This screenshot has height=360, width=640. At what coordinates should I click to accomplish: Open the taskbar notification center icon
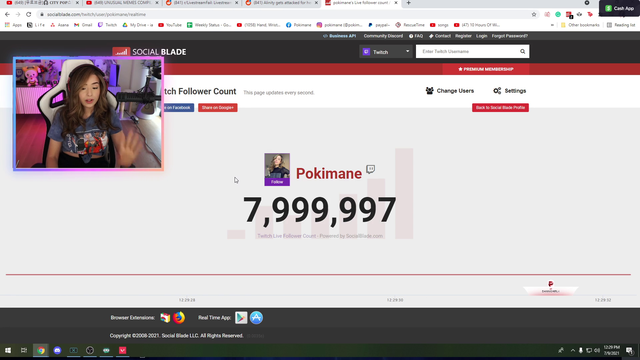629,350
